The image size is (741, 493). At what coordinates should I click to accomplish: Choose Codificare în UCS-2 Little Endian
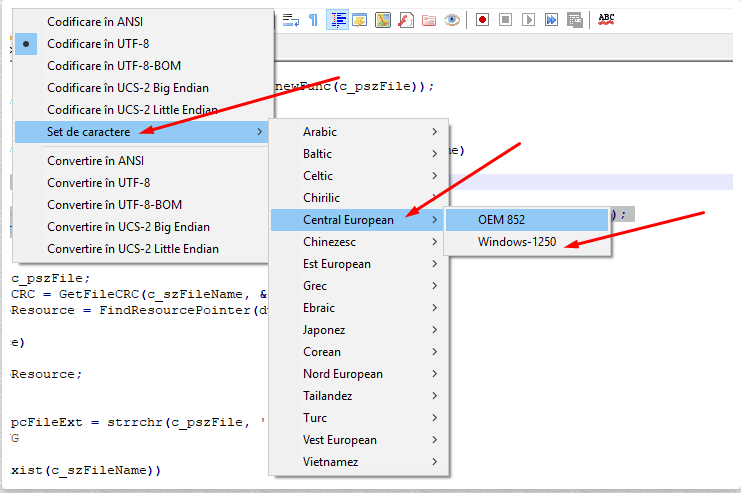click(x=144, y=110)
